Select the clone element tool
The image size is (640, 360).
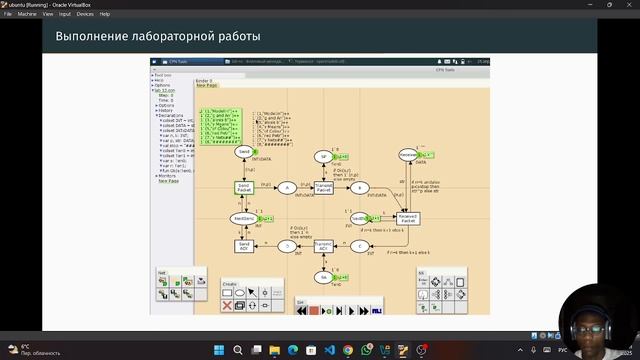pos(240,305)
